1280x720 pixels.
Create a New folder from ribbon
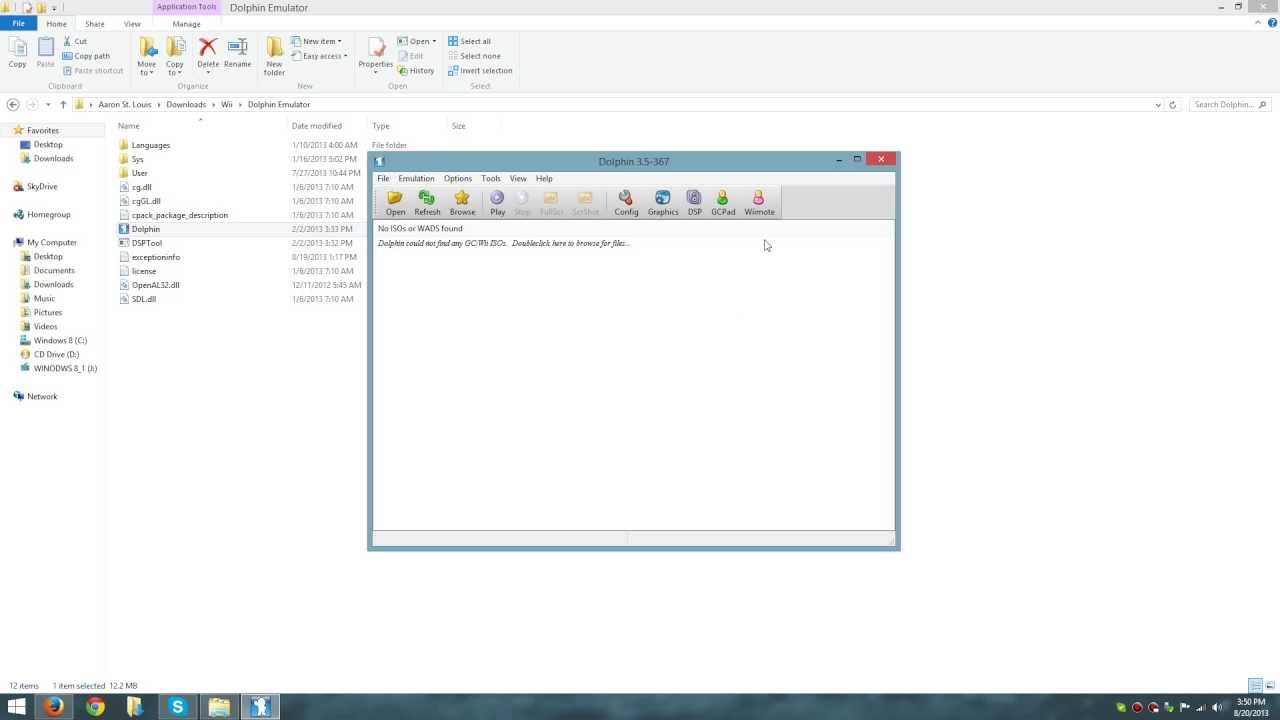pos(274,56)
